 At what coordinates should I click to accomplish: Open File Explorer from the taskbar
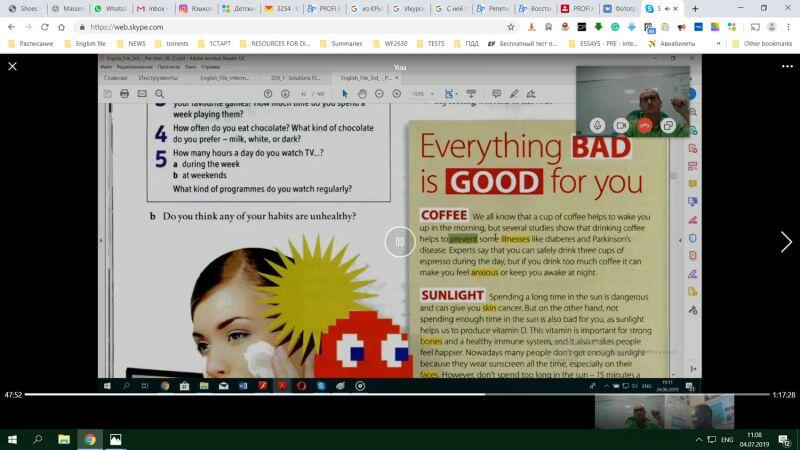63,439
